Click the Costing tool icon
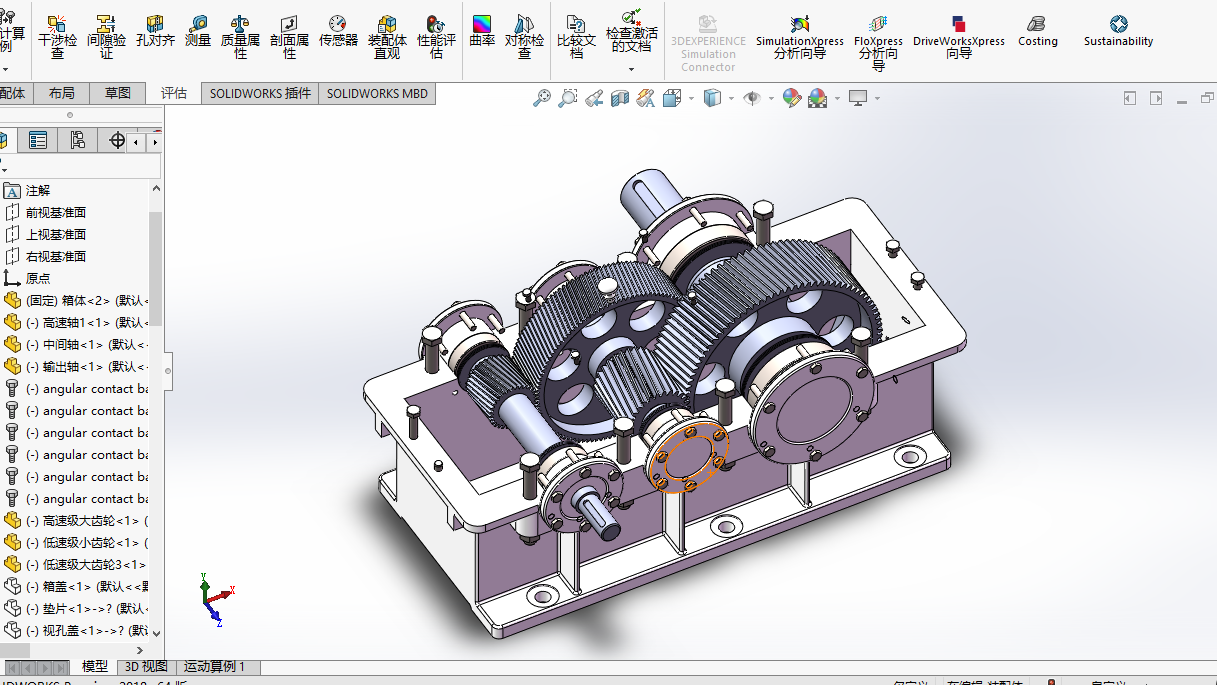The width and height of the screenshot is (1217, 685). point(1037,31)
